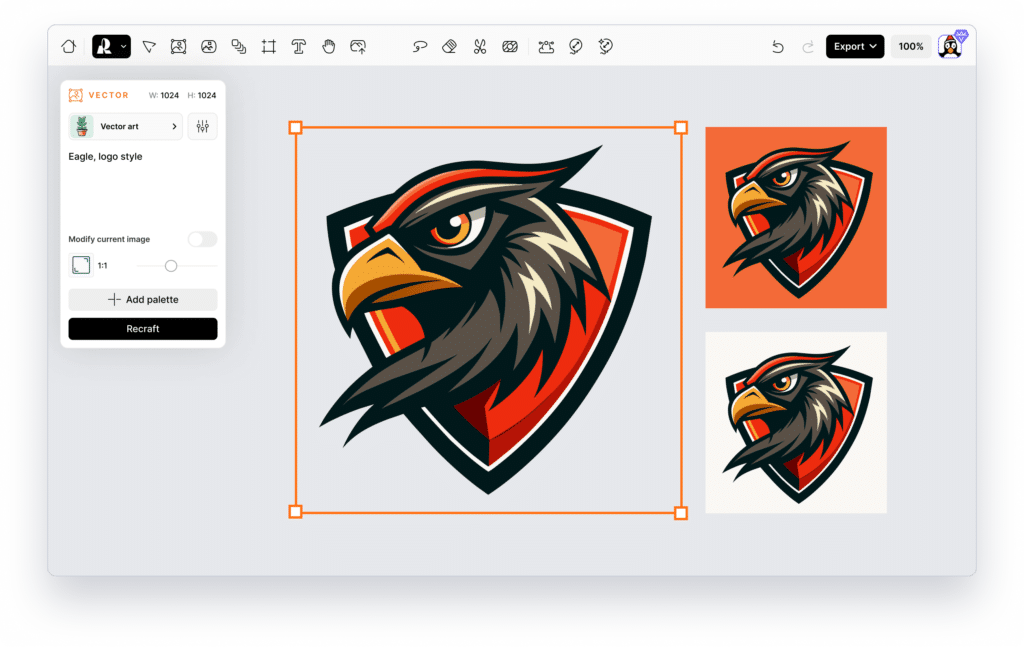Use the Scissors cut tool
This screenshot has height=647, width=1024.
[x=478, y=46]
